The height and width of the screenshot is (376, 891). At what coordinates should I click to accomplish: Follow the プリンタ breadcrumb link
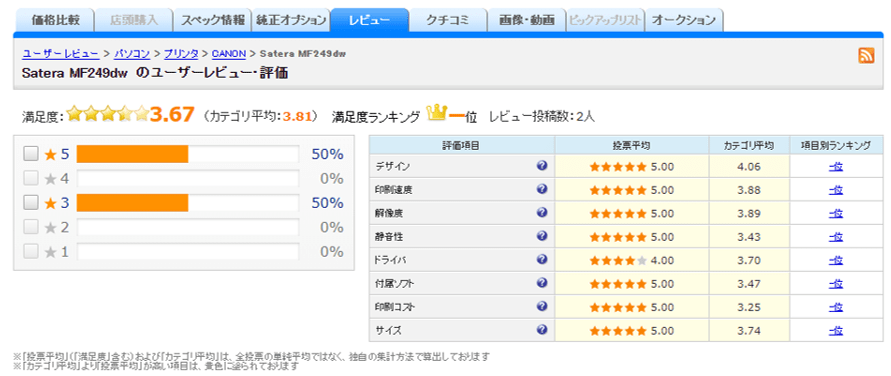coord(181,54)
